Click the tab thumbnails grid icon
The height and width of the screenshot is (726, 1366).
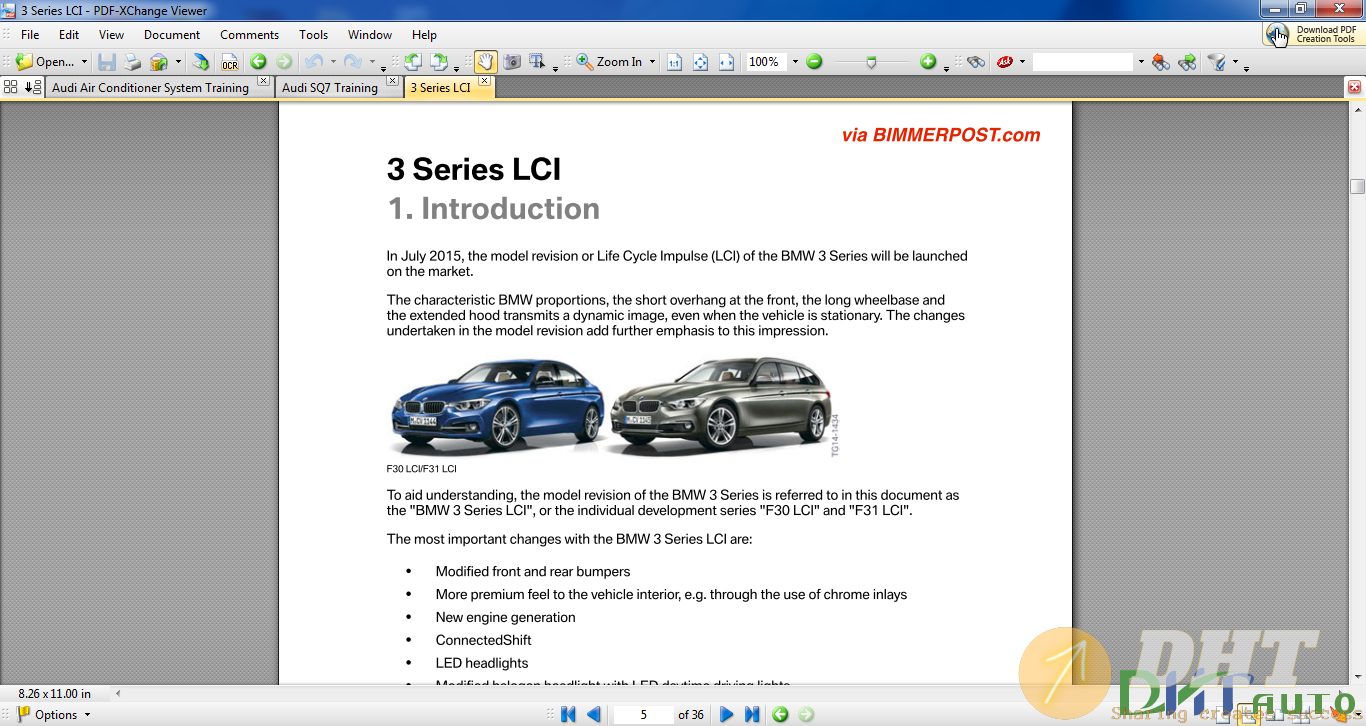coord(11,87)
